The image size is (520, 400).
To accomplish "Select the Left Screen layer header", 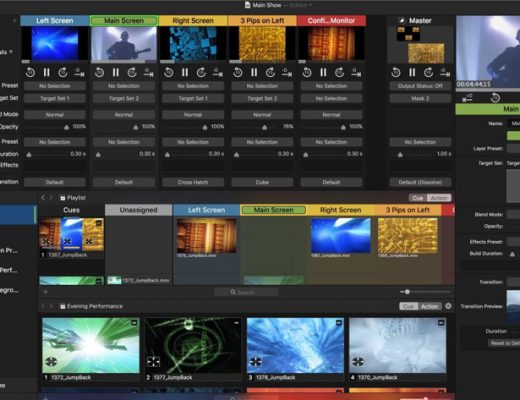I will [x=55, y=21].
